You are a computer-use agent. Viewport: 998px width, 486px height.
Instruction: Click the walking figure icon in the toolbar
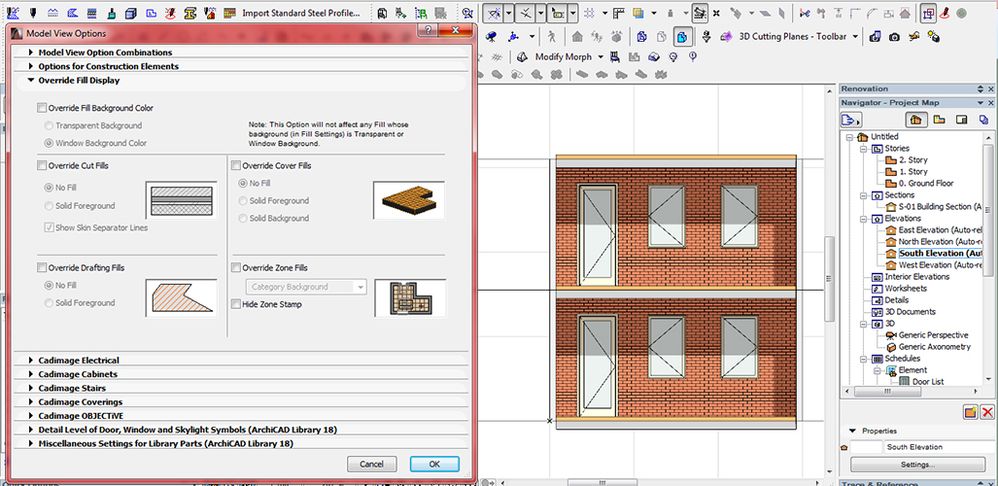point(551,36)
